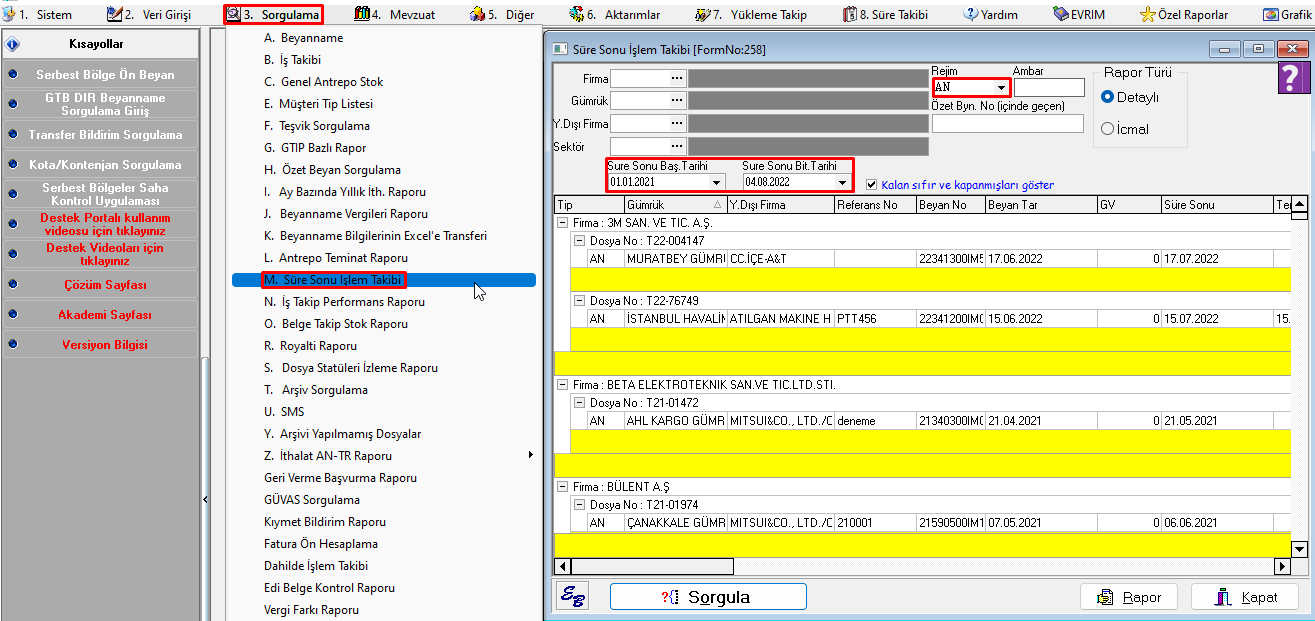
Task: Sort by the Gümrük column header
Action: tap(675, 205)
